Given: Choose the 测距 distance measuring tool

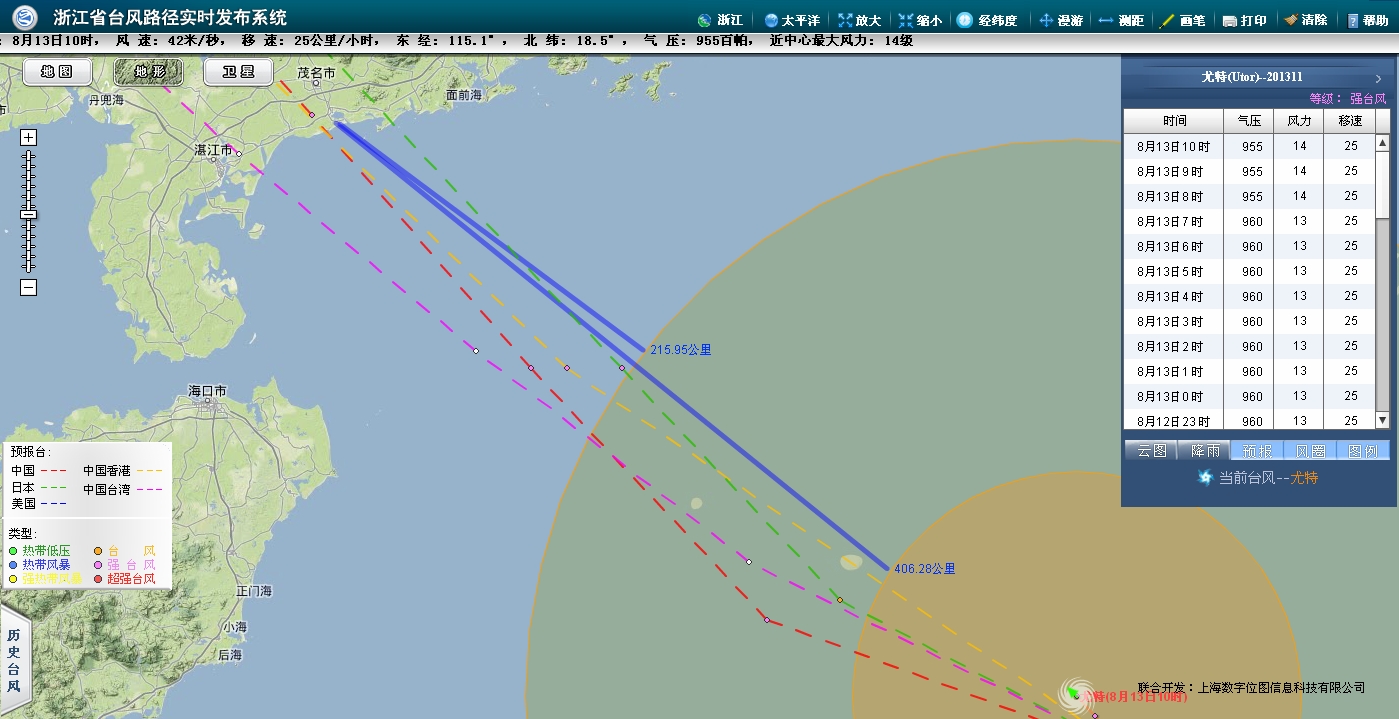Looking at the screenshot, I should coord(1106,20).
